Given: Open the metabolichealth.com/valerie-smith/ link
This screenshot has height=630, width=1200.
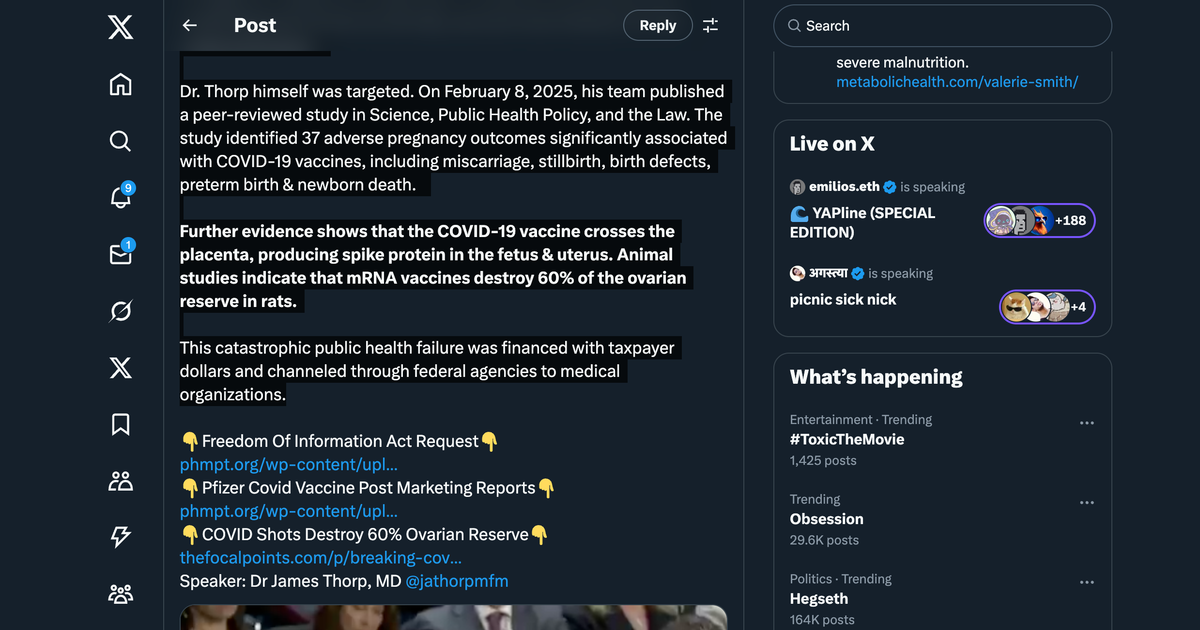Looking at the screenshot, I should click(957, 82).
